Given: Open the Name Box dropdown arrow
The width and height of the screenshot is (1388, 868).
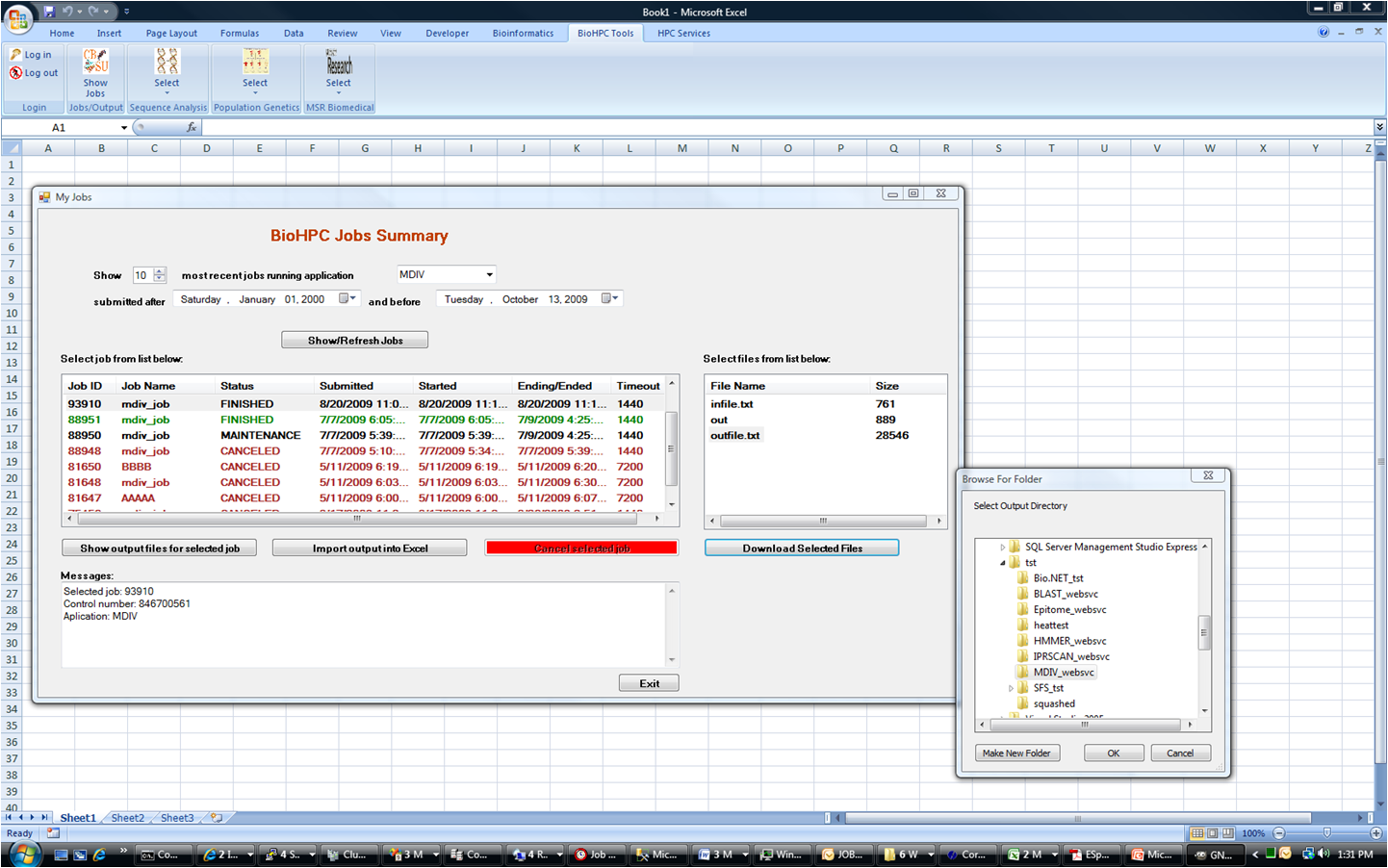Looking at the screenshot, I should (124, 127).
